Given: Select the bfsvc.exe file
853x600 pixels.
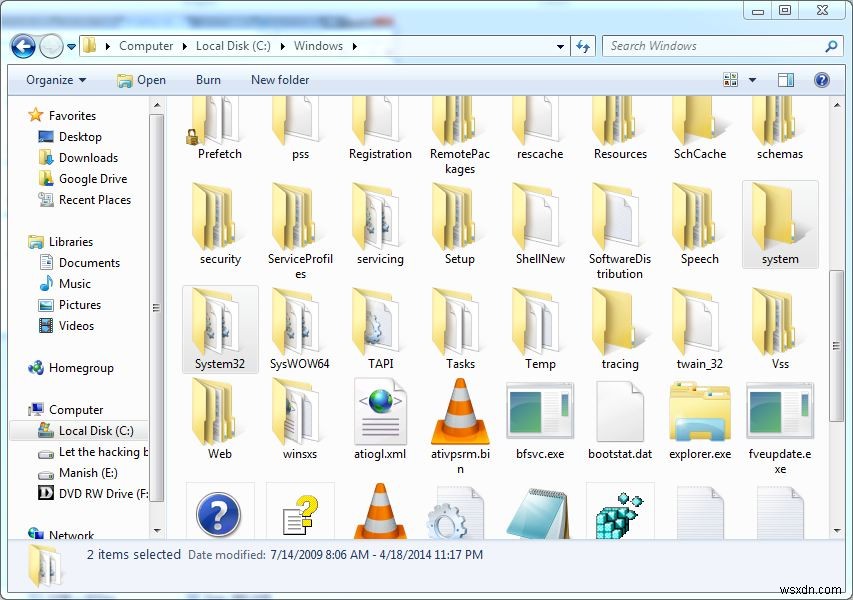Looking at the screenshot, I should pyautogui.click(x=540, y=419).
